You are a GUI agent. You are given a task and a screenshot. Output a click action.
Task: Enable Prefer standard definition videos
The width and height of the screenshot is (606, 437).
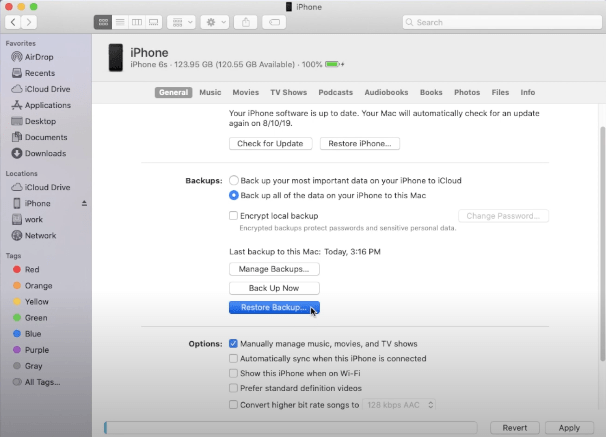[x=233, y=388]
